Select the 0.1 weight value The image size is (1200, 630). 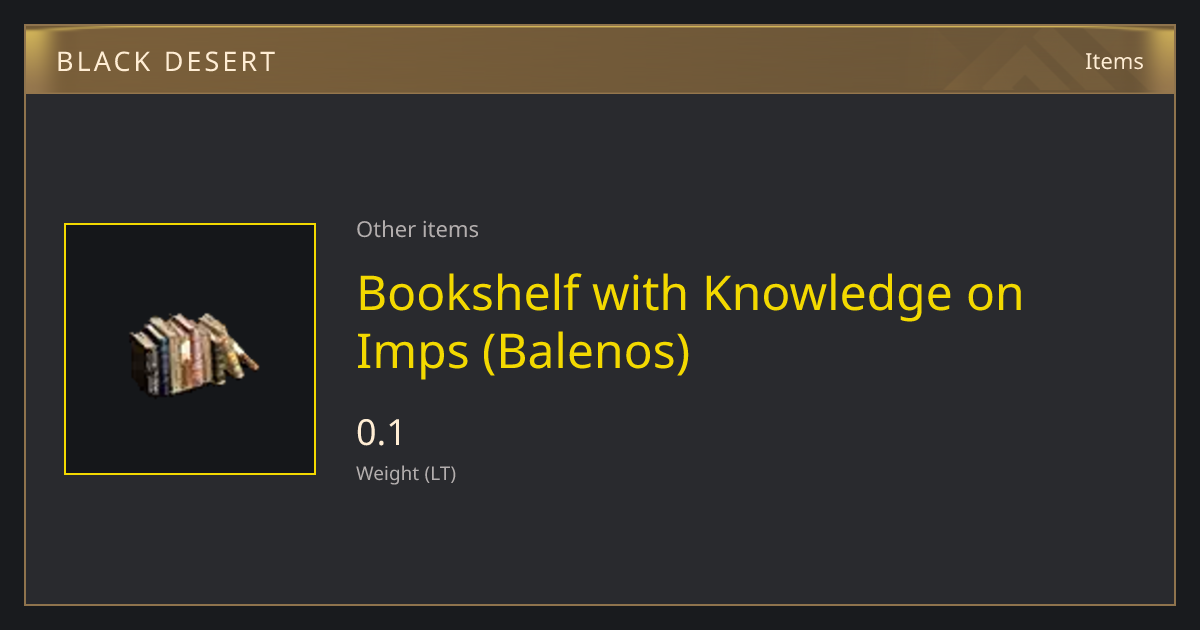coord(380,433)
